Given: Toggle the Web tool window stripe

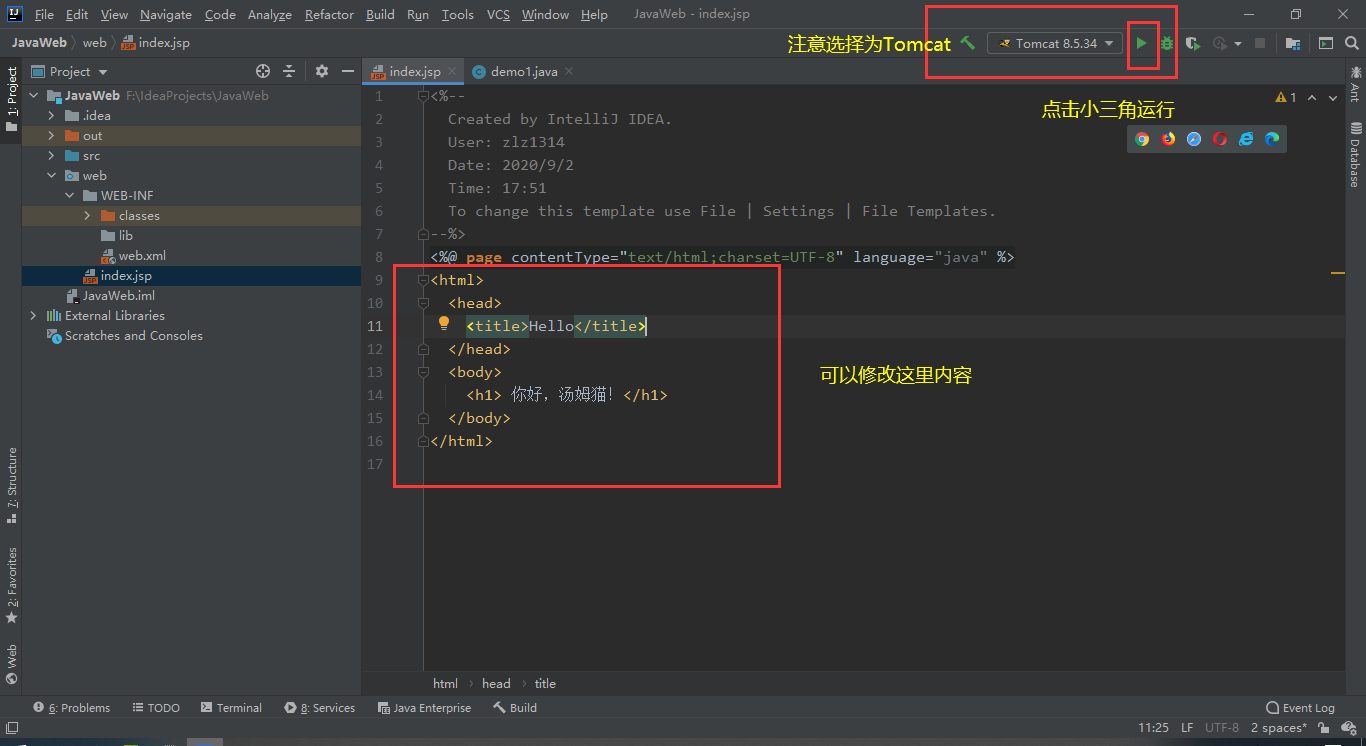Looking at the screenshot, I should click(11, 664).
